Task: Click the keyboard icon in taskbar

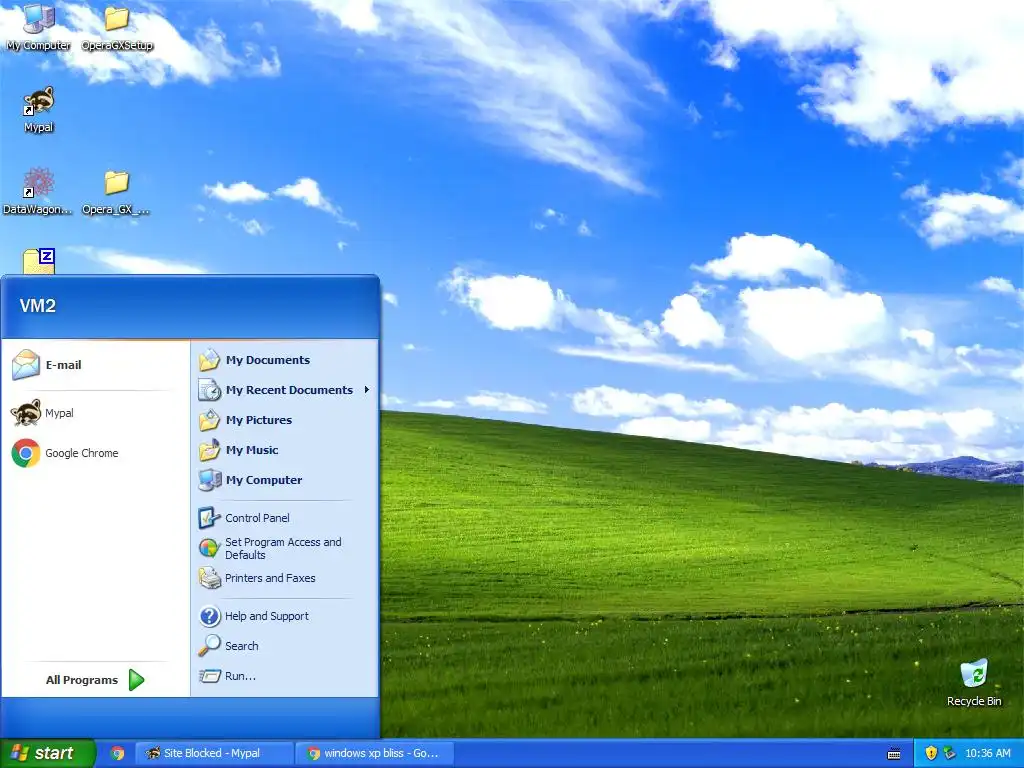Action: (894, 754)
